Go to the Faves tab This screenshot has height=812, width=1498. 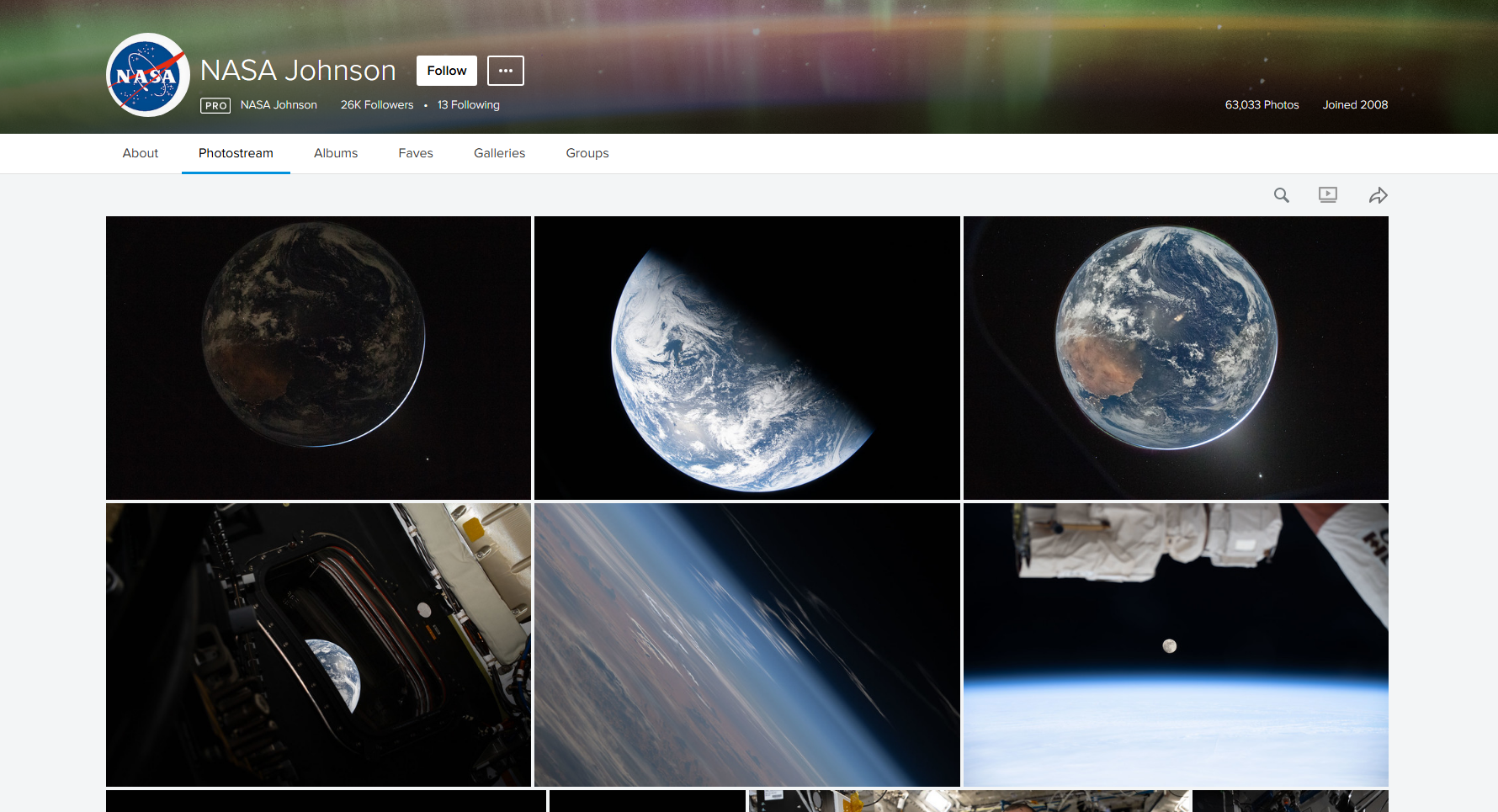416,153
